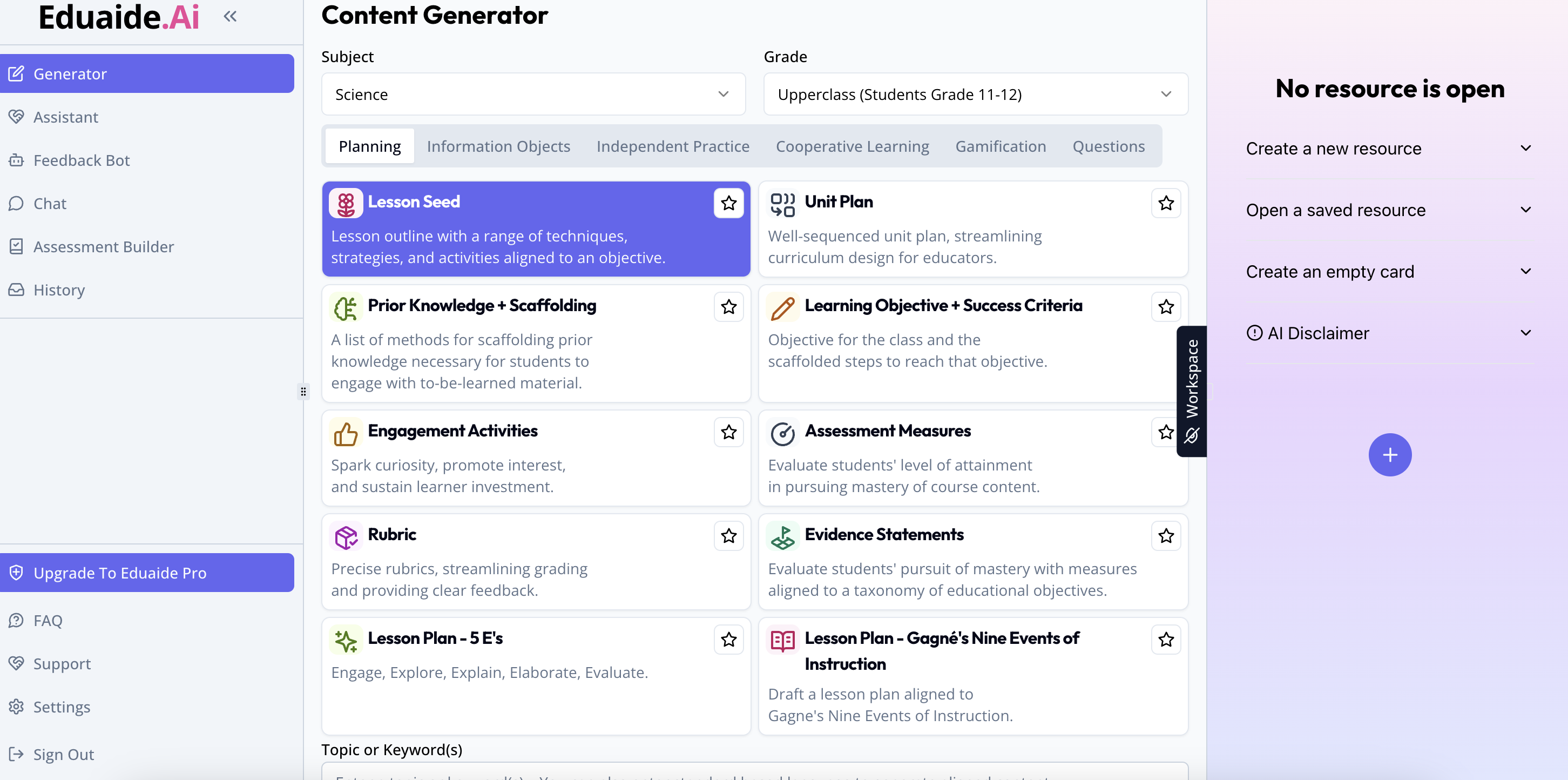Click the blue plus add button

[x=1390, y=455]
